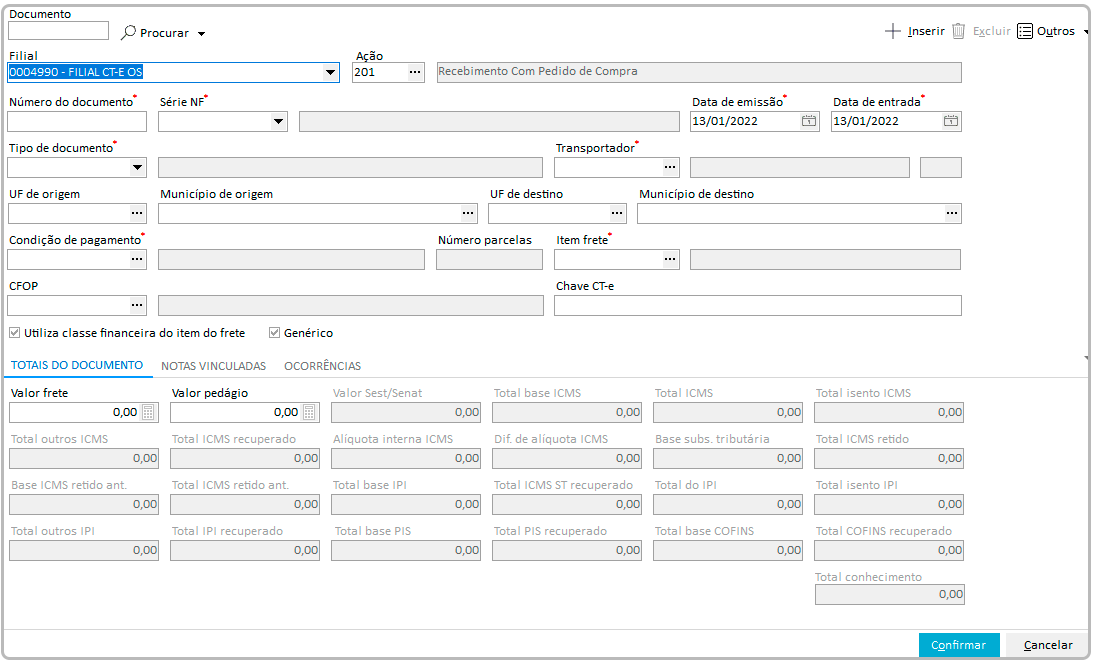The width and height of the screenshot is (1093, 662).
Task: Click the Inserir plus icon
Action: coord(892,31)
